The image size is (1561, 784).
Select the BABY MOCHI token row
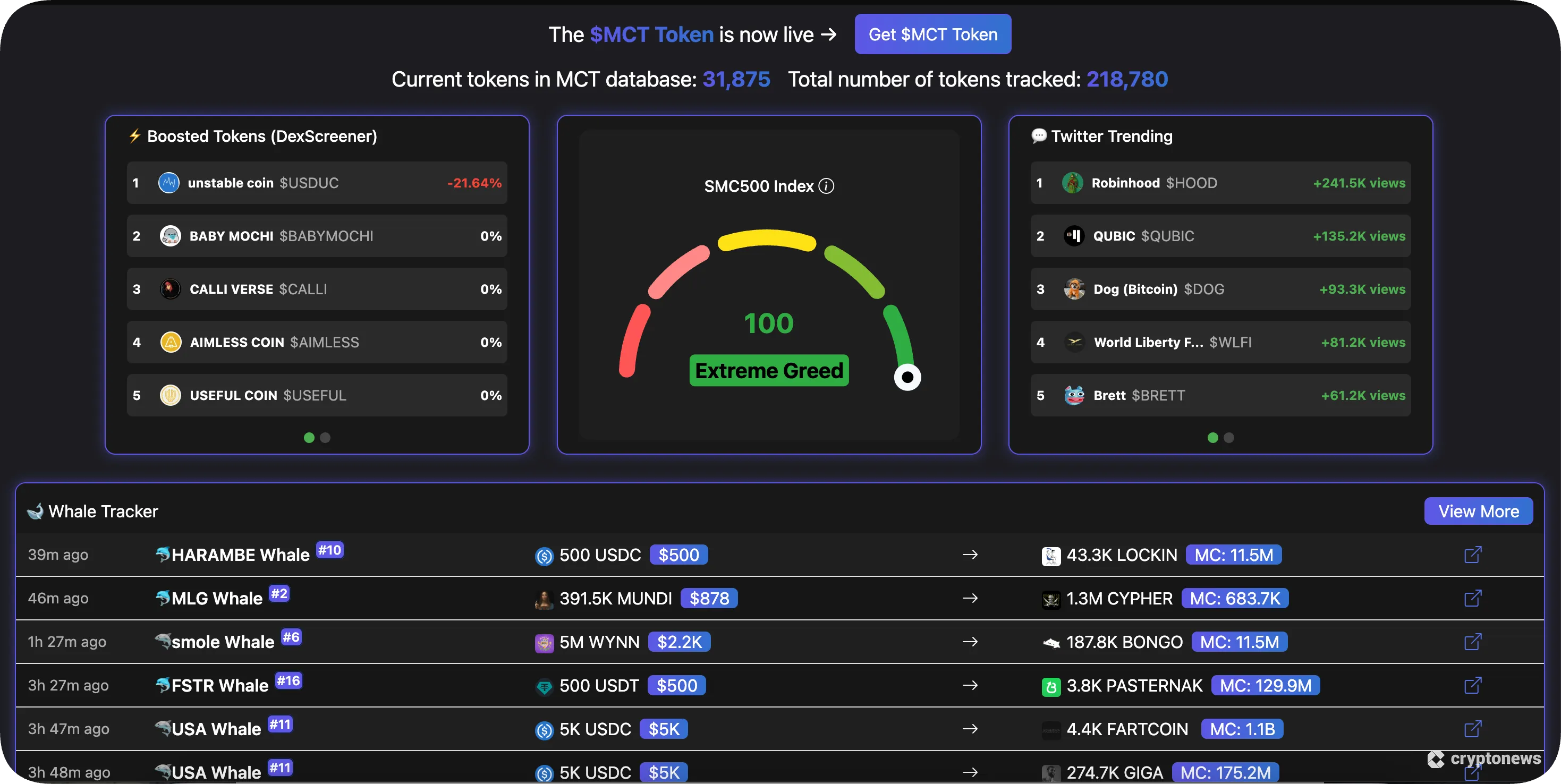pos(316,236)
